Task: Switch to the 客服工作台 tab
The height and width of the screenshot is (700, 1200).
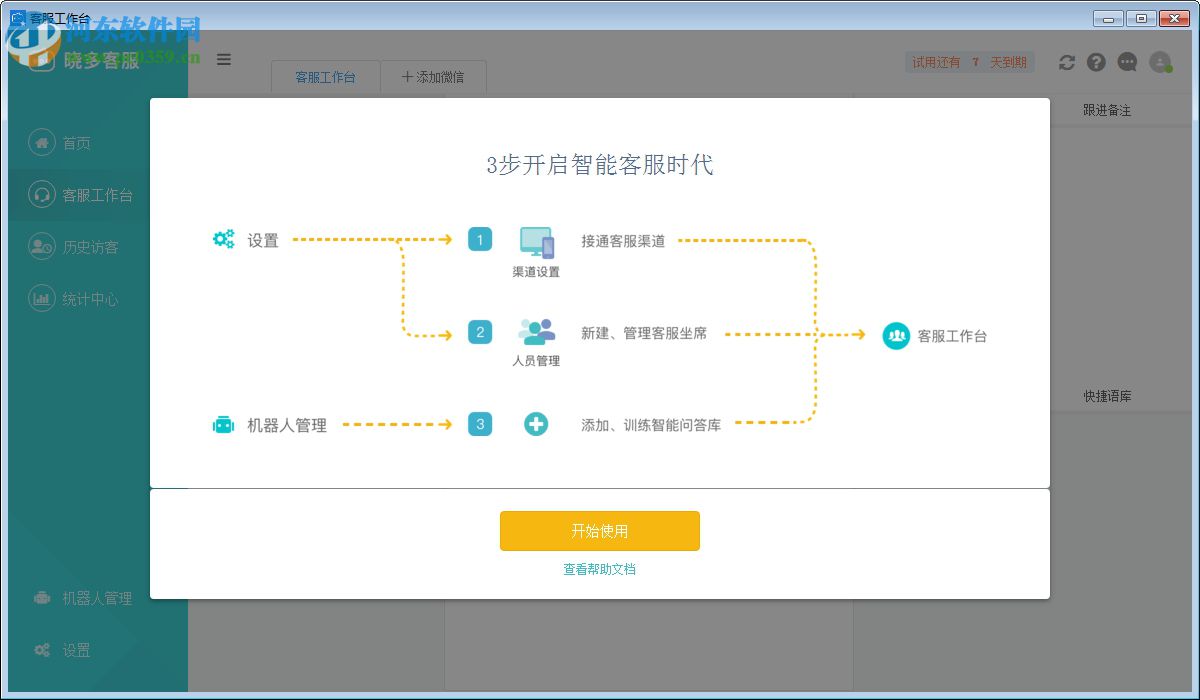Action: 325,76
